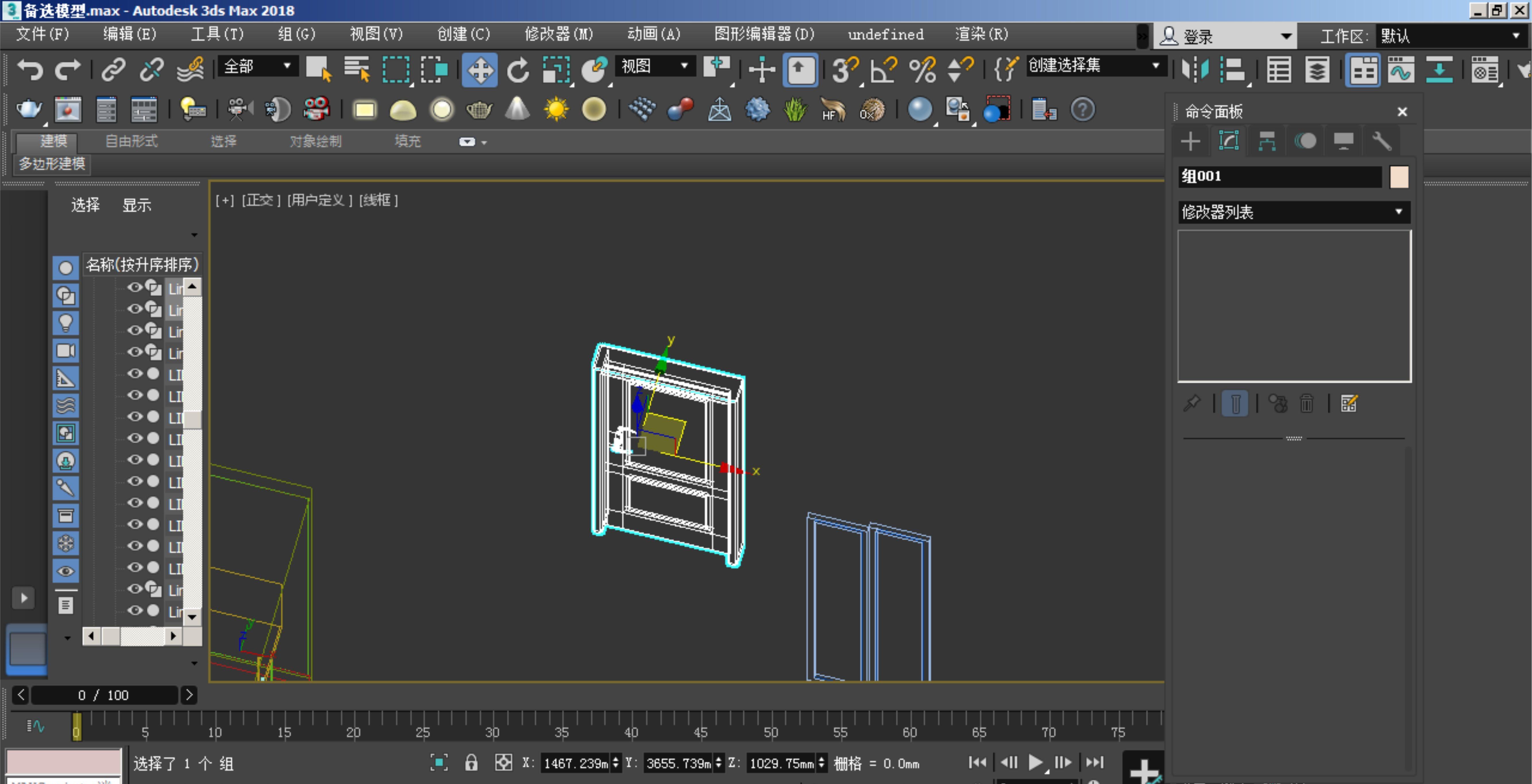
Task: Click the object color swatch beside 组001
Action: (x=1399, y=177)
